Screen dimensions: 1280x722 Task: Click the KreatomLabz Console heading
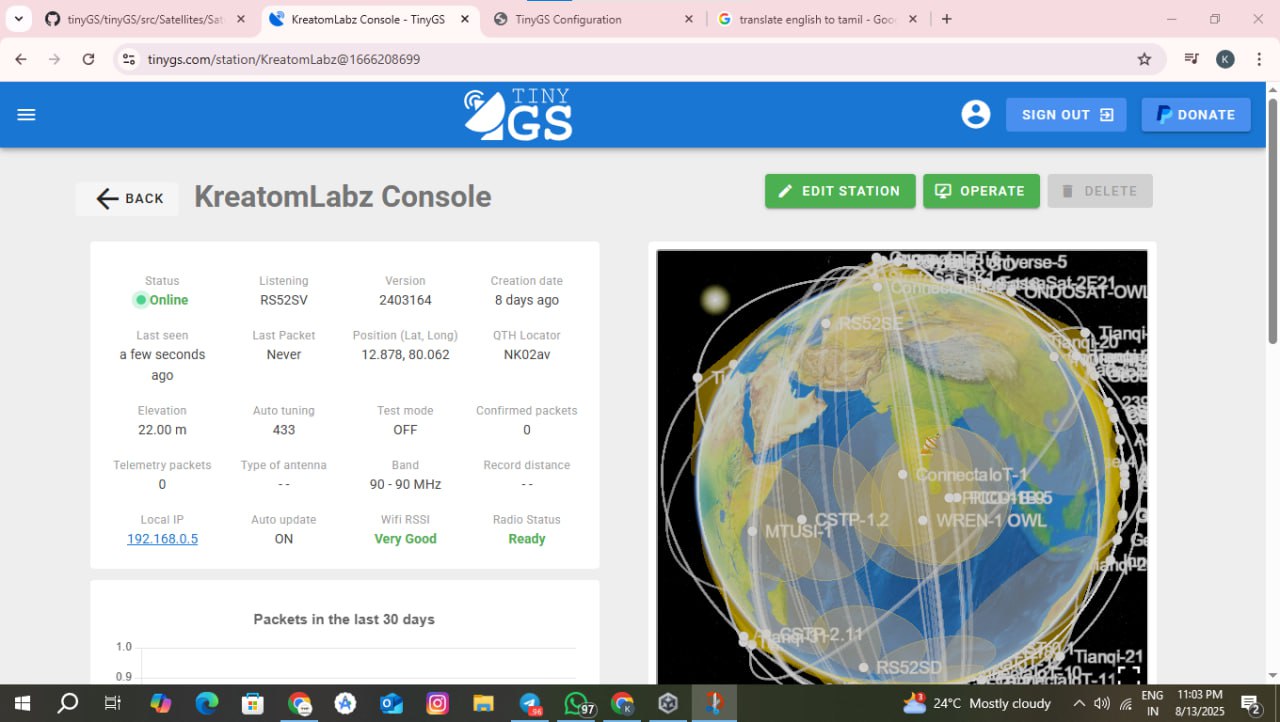point(342,197)
